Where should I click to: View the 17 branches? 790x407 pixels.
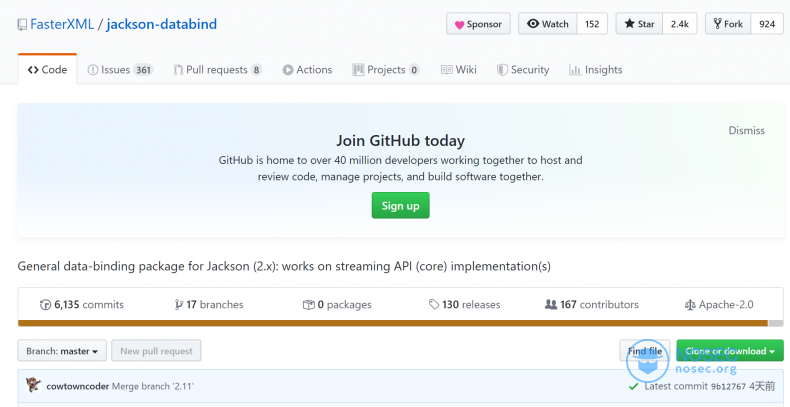pyautogui.click(x=209, y=305)
